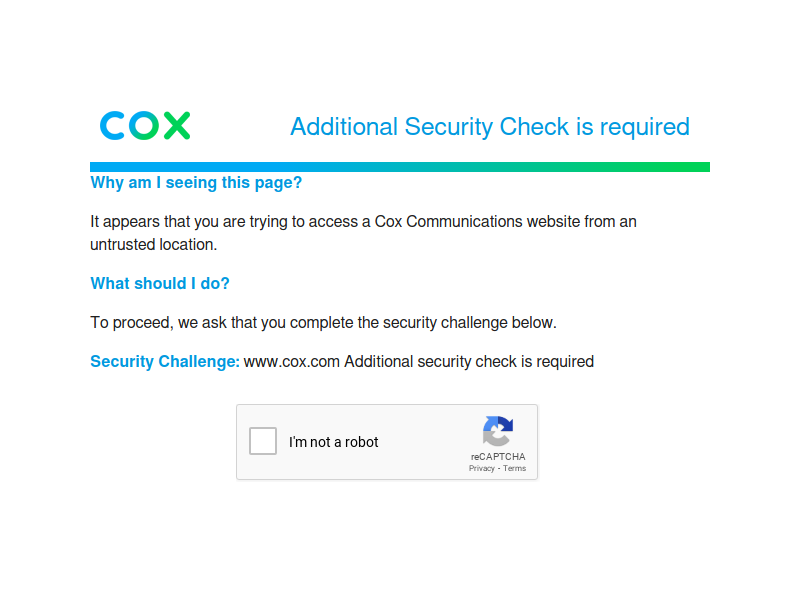Screen dimensions: 800x600
Task: Click "Why am I seeing this page?" heading
Action: click(196, 183)
